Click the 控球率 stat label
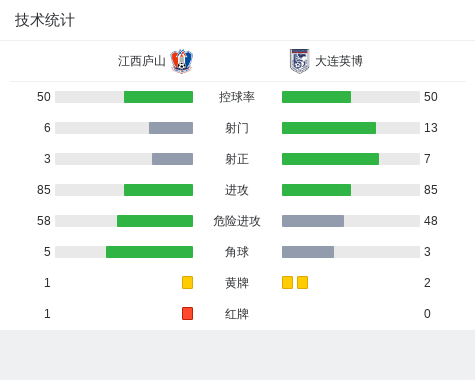This screenshot has width=475, height=380. point(237,97)
